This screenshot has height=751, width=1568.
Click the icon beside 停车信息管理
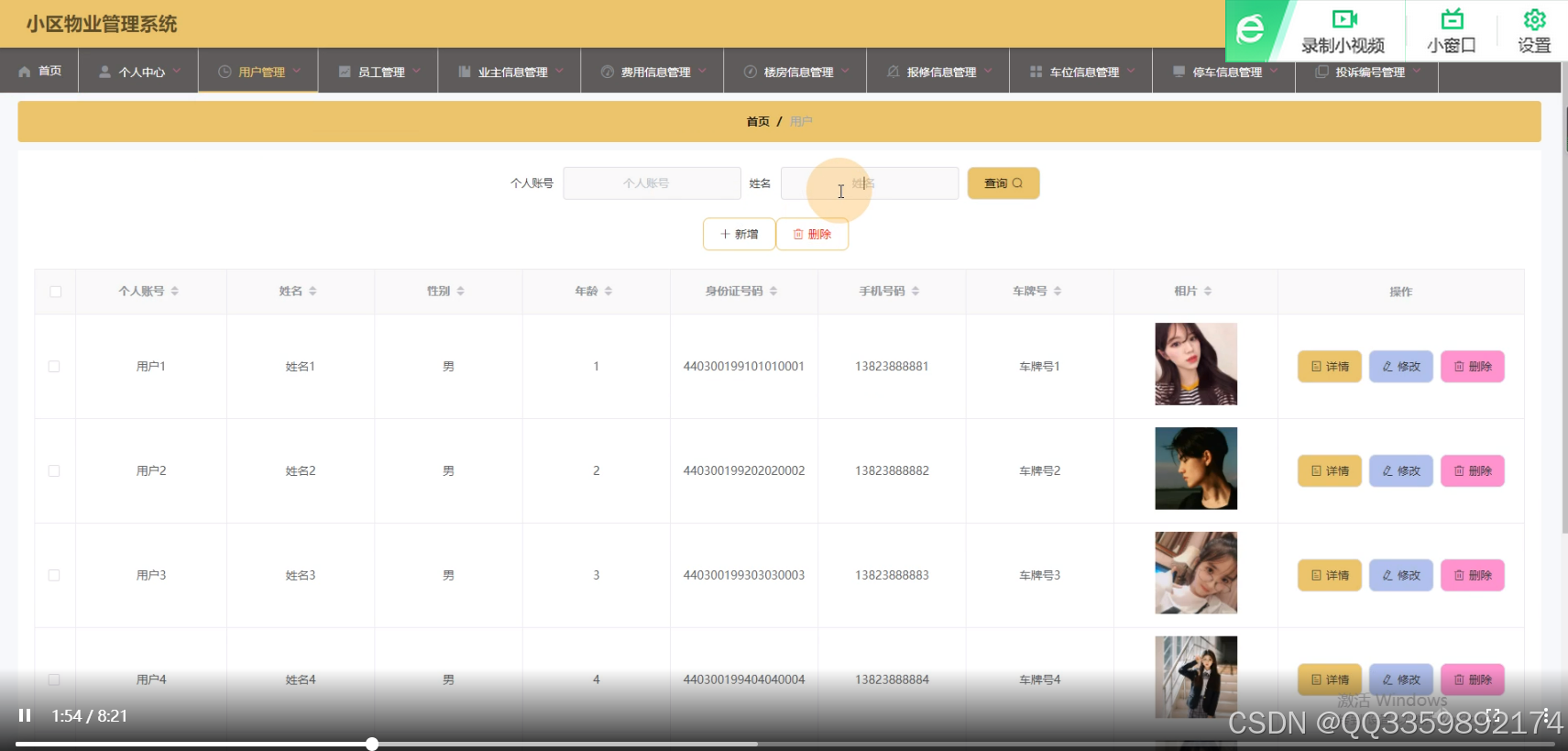click(x=1179, y=72)
